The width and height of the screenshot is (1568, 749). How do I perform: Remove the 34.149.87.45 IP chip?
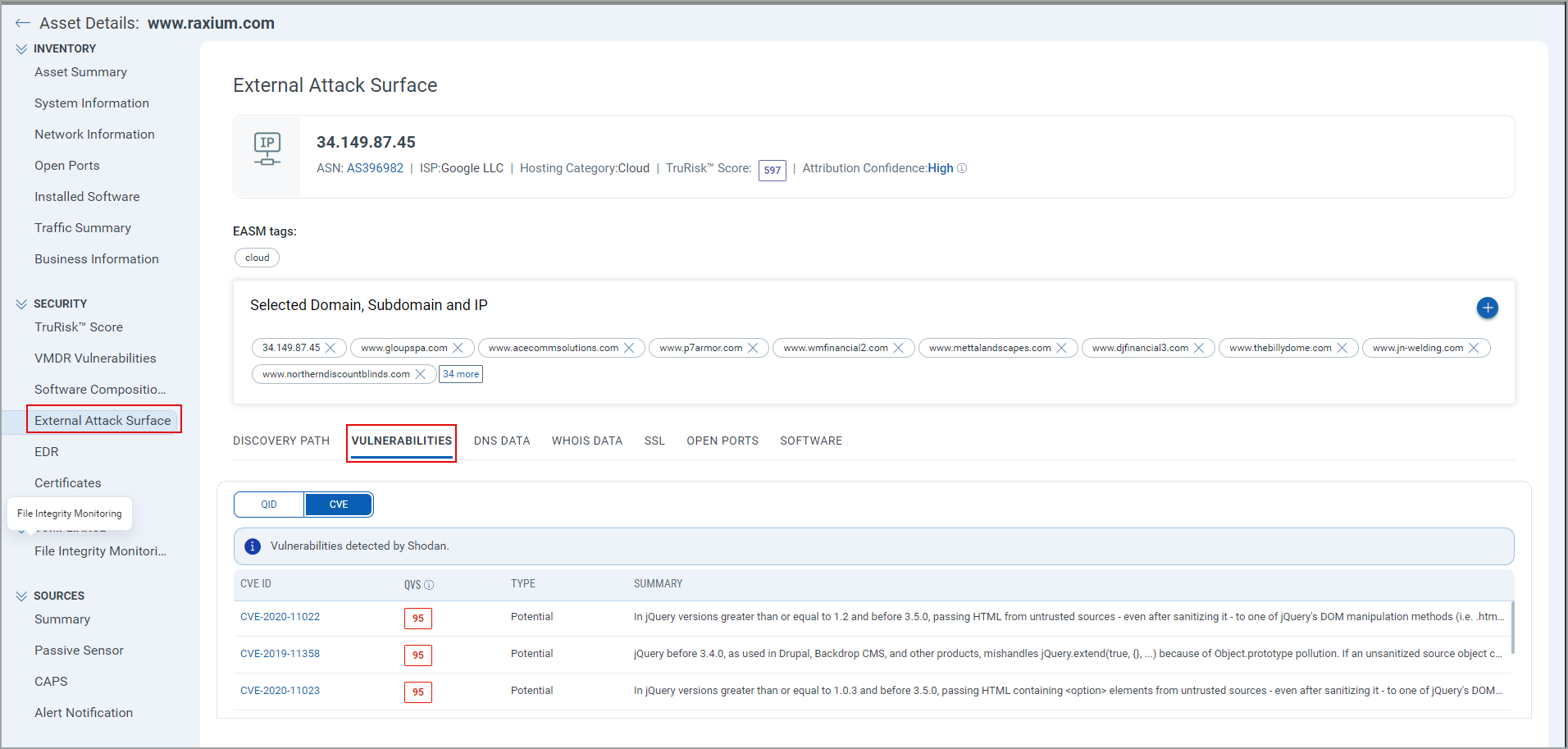pyautogui.click(x=331, y=347)
